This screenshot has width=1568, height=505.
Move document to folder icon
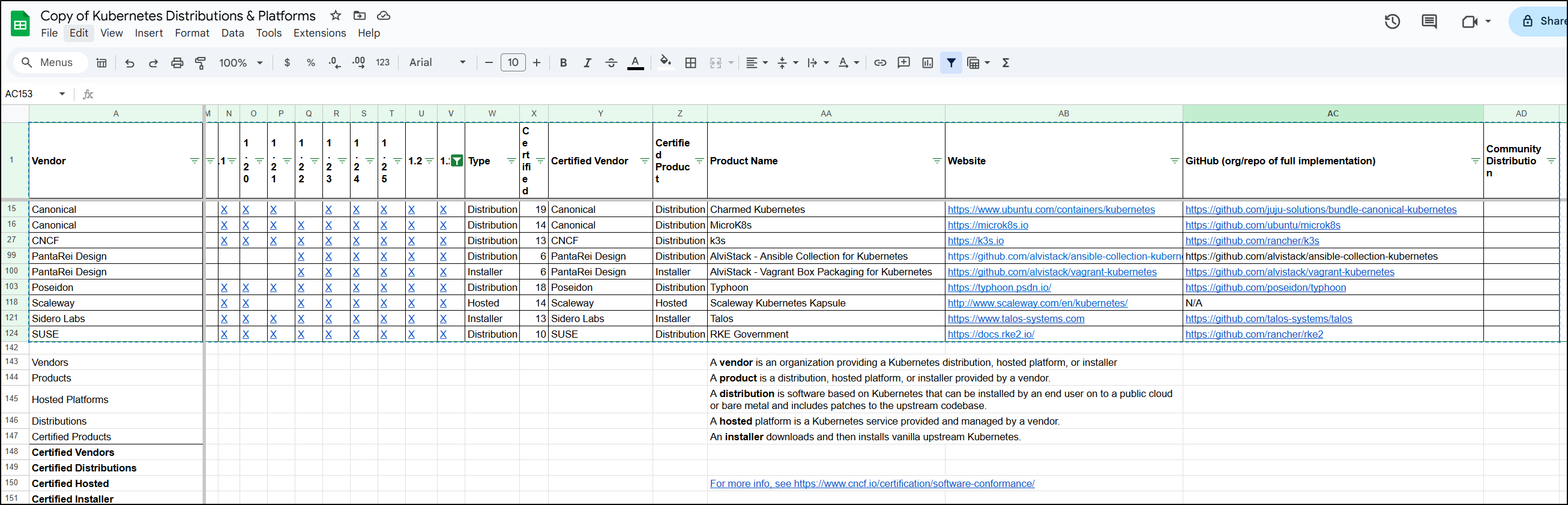360,15
